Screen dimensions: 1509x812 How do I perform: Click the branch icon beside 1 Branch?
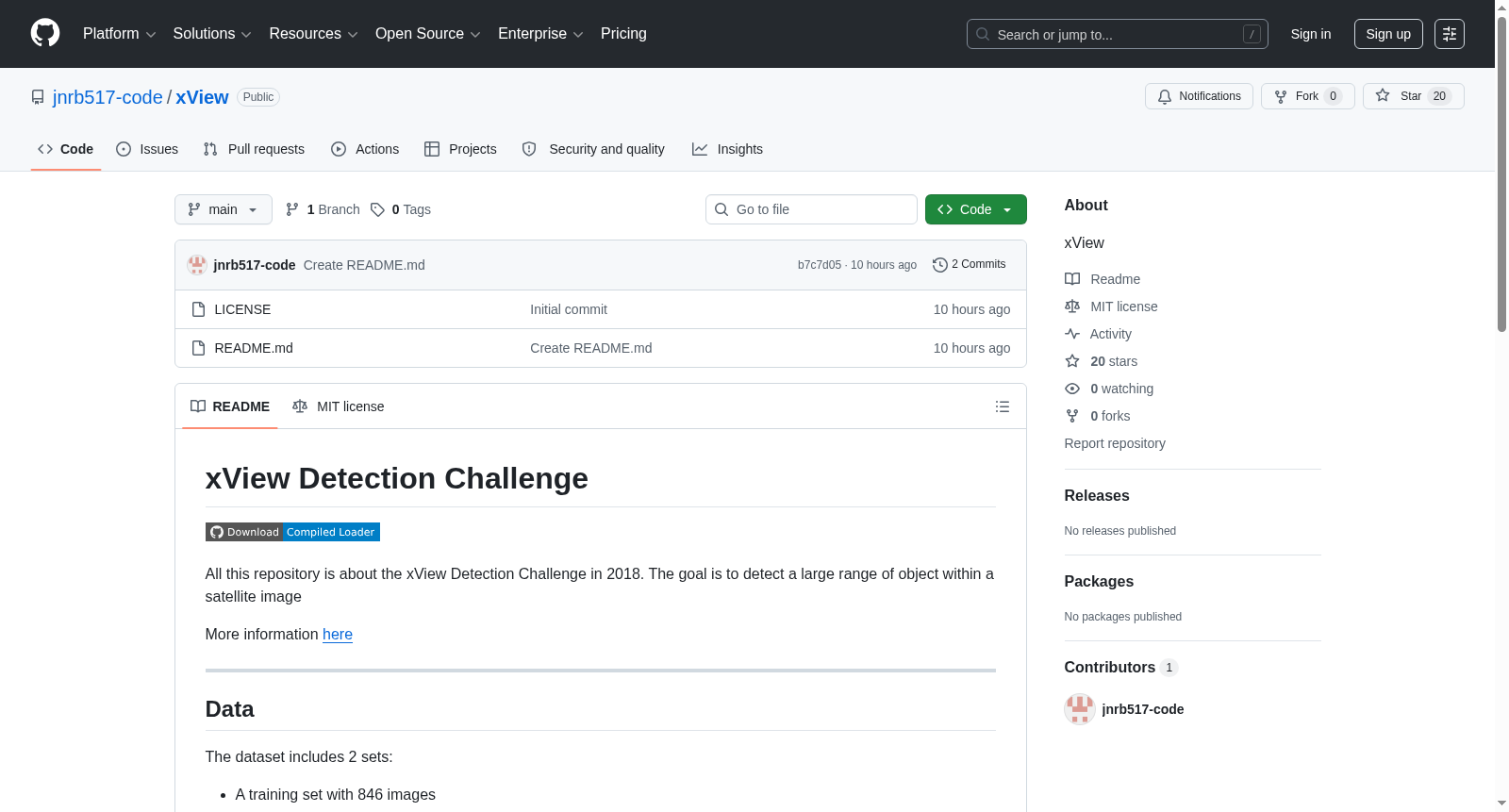point(292,209)
